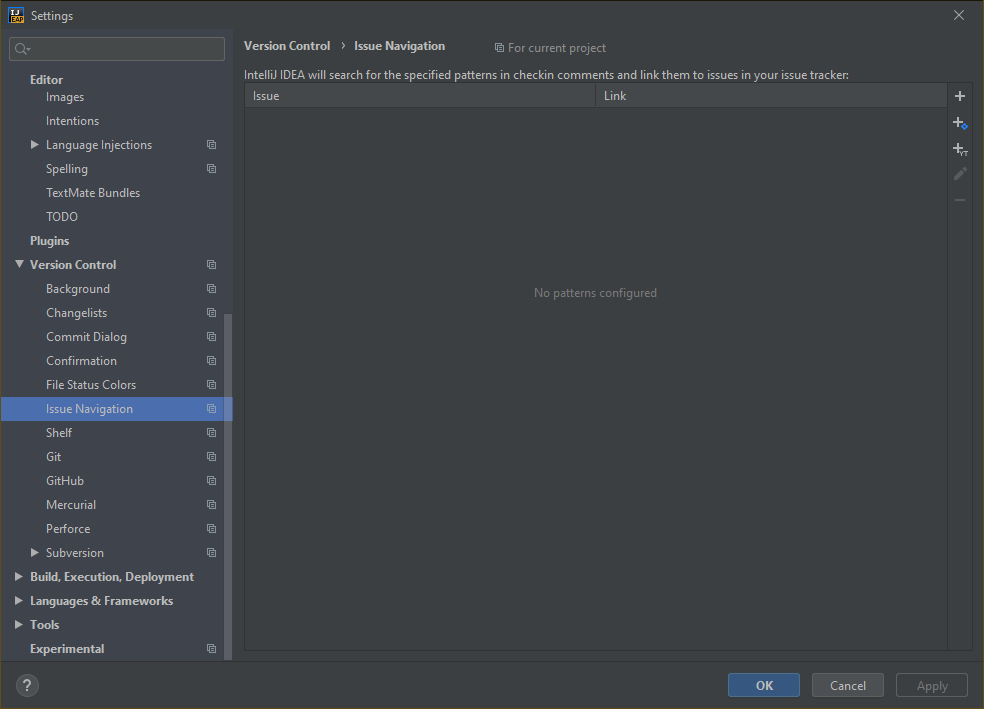This screenshot has height=709, width=984.
Task: Expand Build, Execution, Deployment section
Action: click(19, 577)
